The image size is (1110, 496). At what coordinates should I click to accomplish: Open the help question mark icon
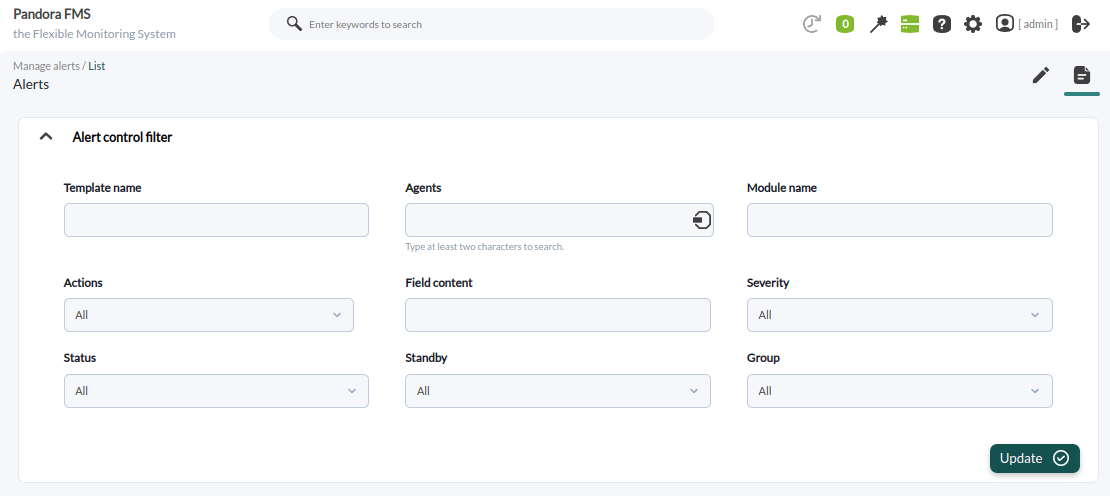coord(941,24)
